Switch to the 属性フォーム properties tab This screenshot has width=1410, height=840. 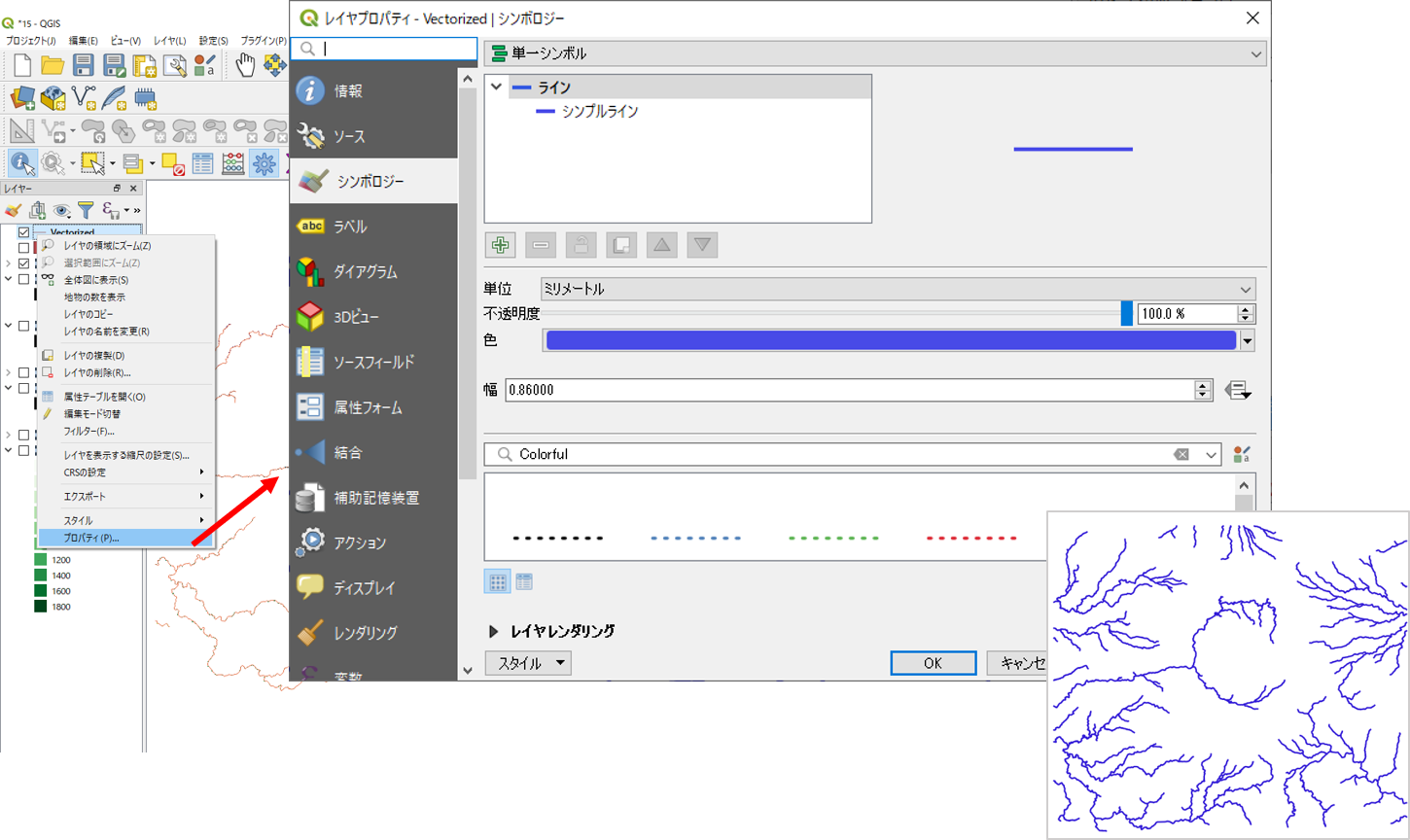tap(374, 407)
